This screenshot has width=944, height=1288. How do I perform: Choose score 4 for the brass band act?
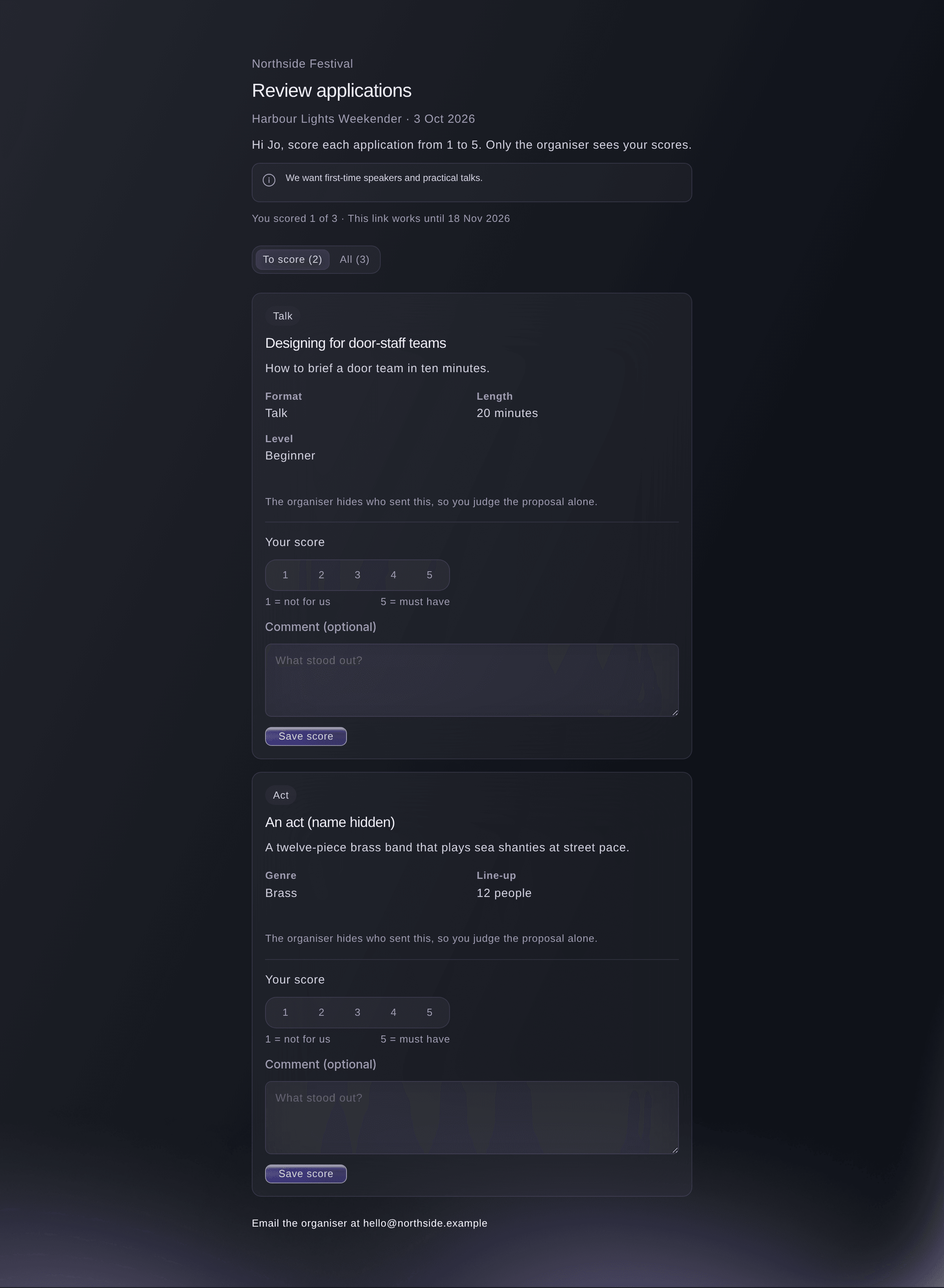pos(393,1013)
